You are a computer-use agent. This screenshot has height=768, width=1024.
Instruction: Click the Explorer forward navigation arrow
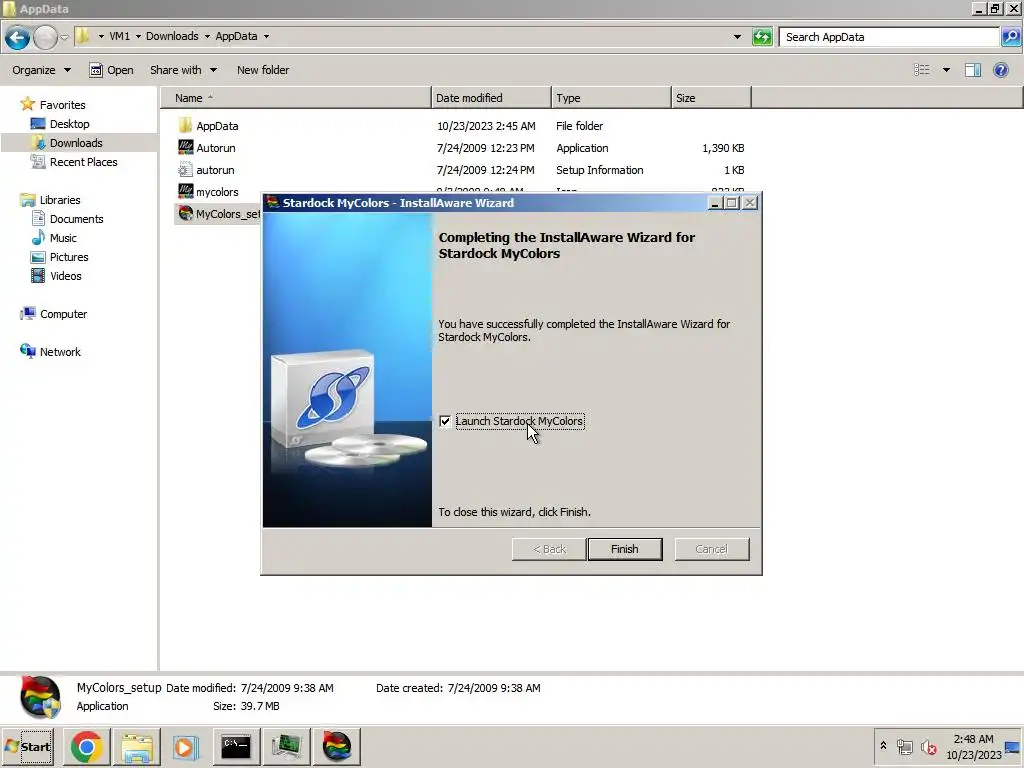click(x=45, y=37)
